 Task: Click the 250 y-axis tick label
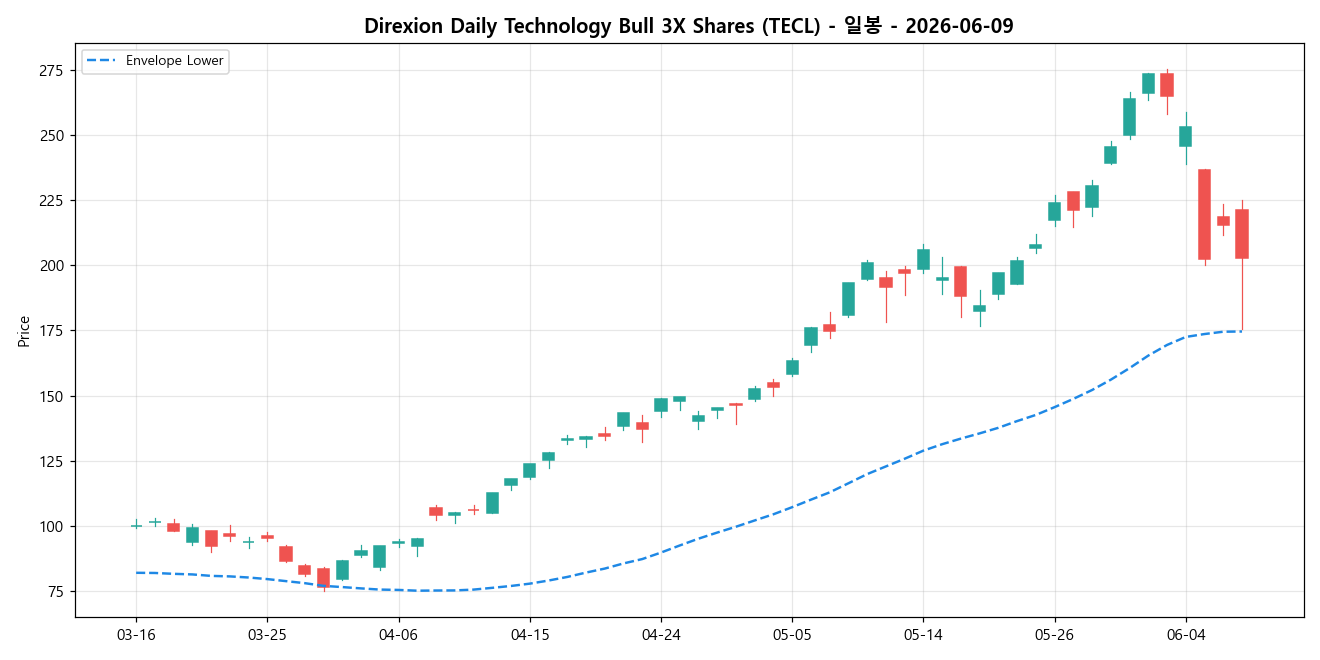[53, 135]
